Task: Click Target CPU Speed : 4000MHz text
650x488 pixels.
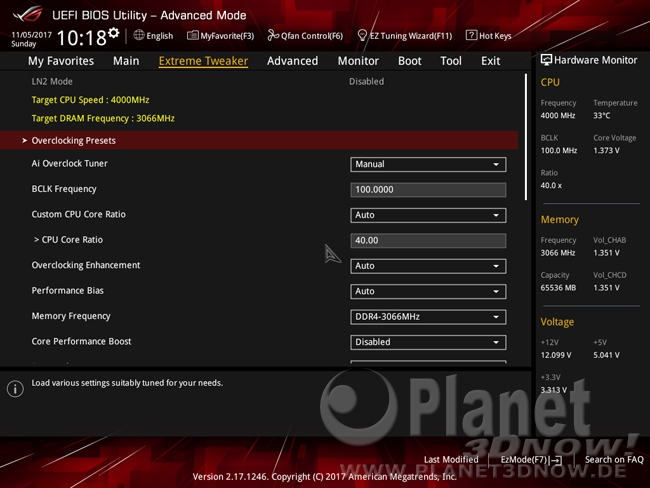Action: click(90, 100)
